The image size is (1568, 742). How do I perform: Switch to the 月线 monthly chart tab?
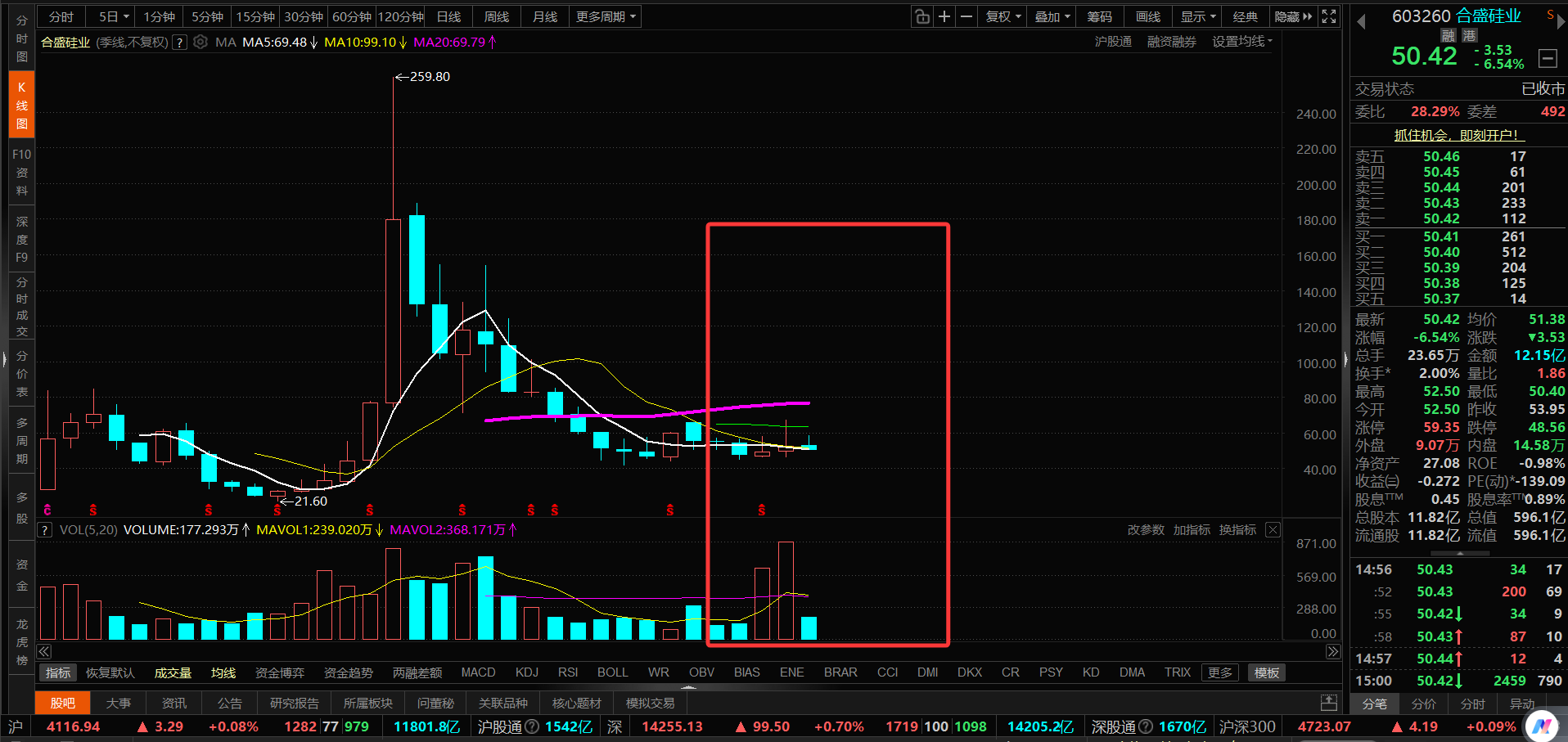545,16
